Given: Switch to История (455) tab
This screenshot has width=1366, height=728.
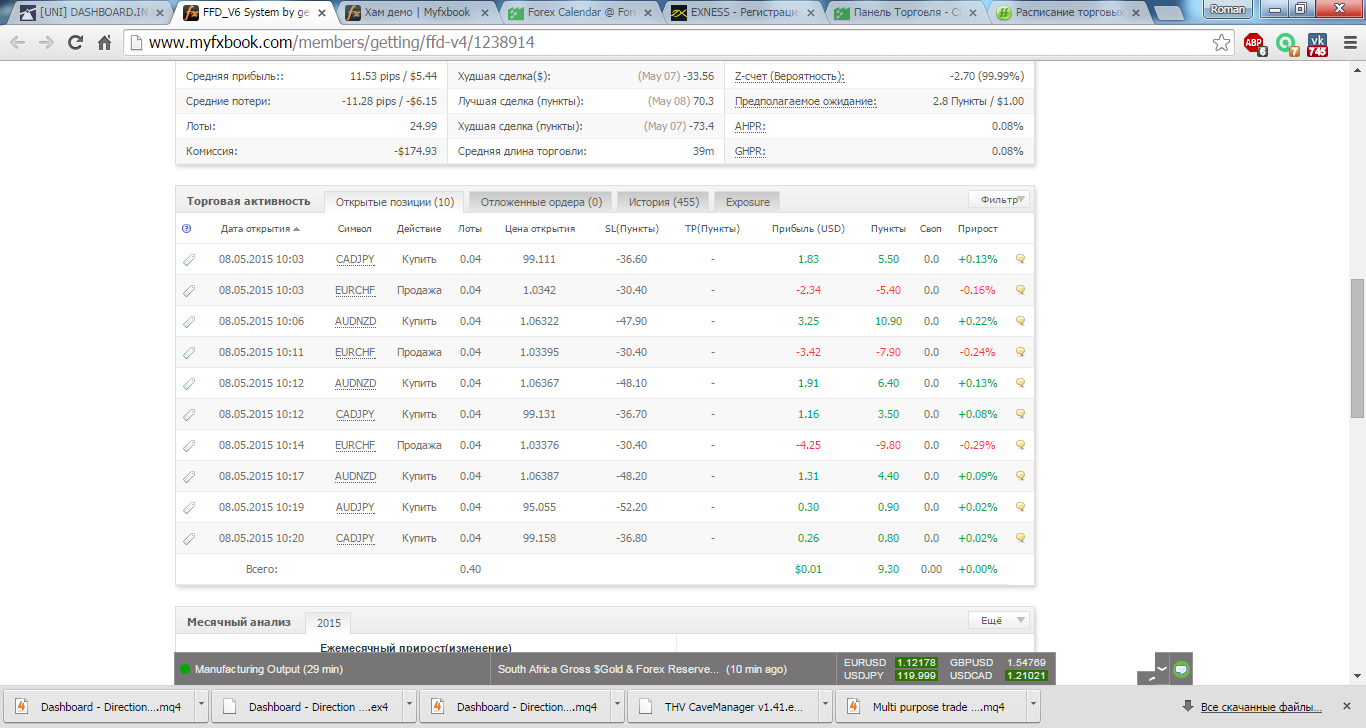Looking at the screenshot, I should coord(664,202).
